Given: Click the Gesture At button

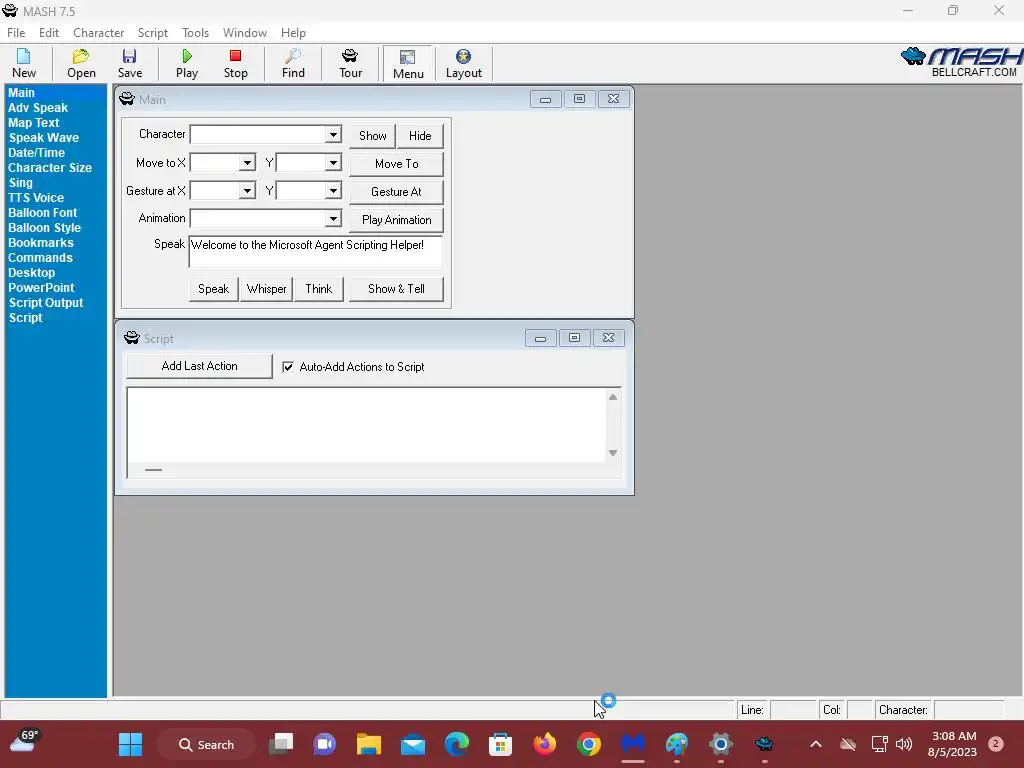Looking at the screenshot, I should click(x=396, y=192).
